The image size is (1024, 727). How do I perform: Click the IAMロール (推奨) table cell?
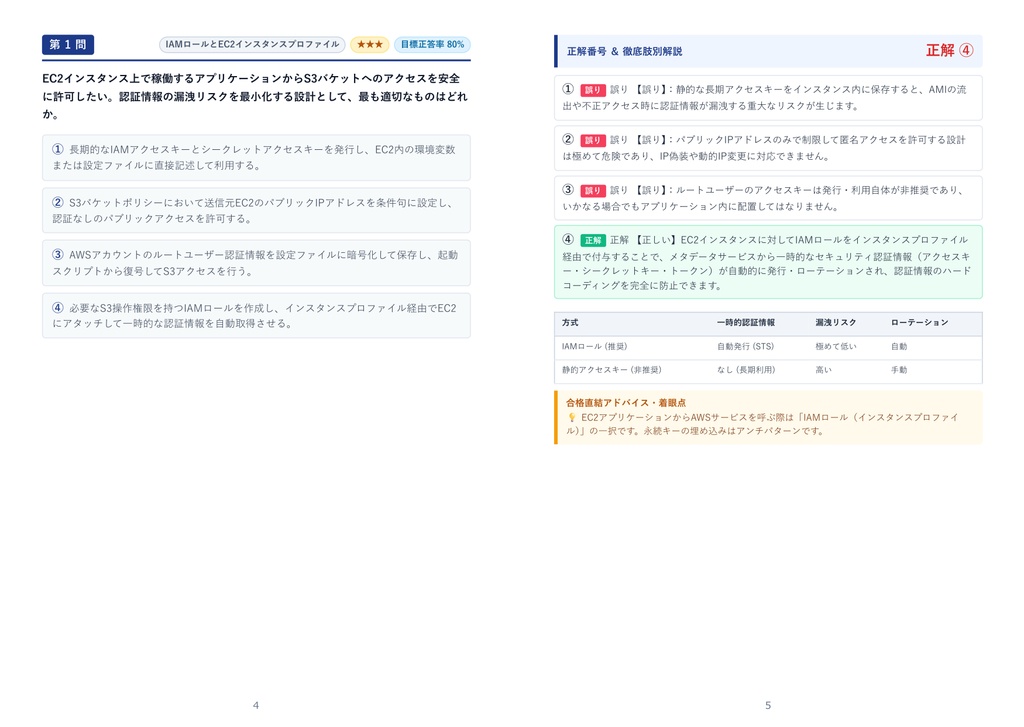[x=594, y=347]
